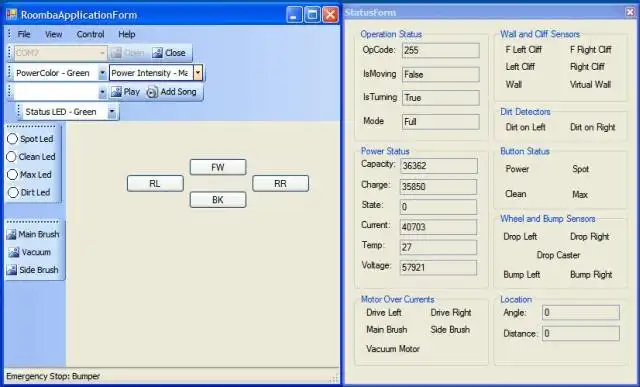Click the 'Vacuum Motor' over current label
Screen dimensions: 640x387
(393, 349)
